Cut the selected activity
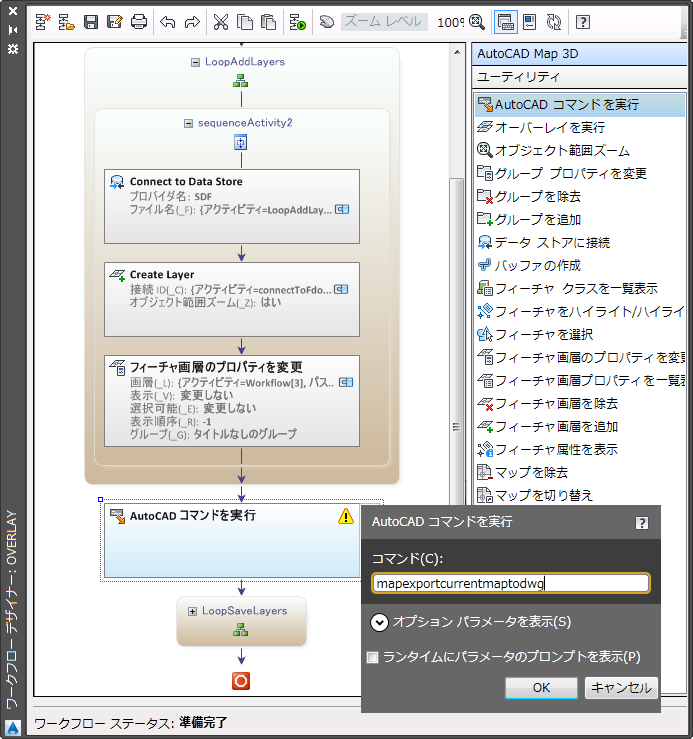The height and width of the screenshot is (739, 693). coord(221,22)
